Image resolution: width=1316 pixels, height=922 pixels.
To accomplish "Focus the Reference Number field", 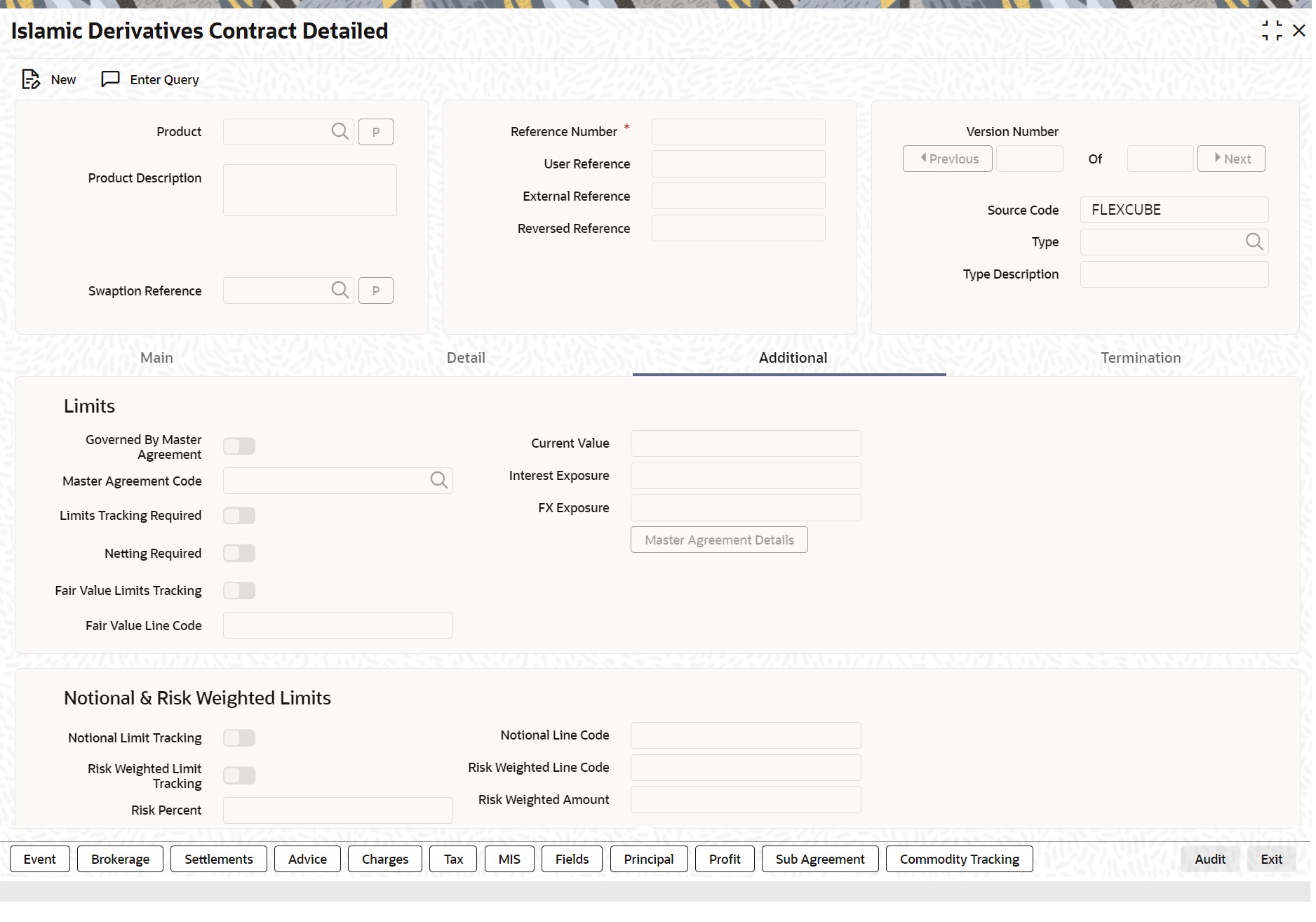I will (x=739, y=132).
